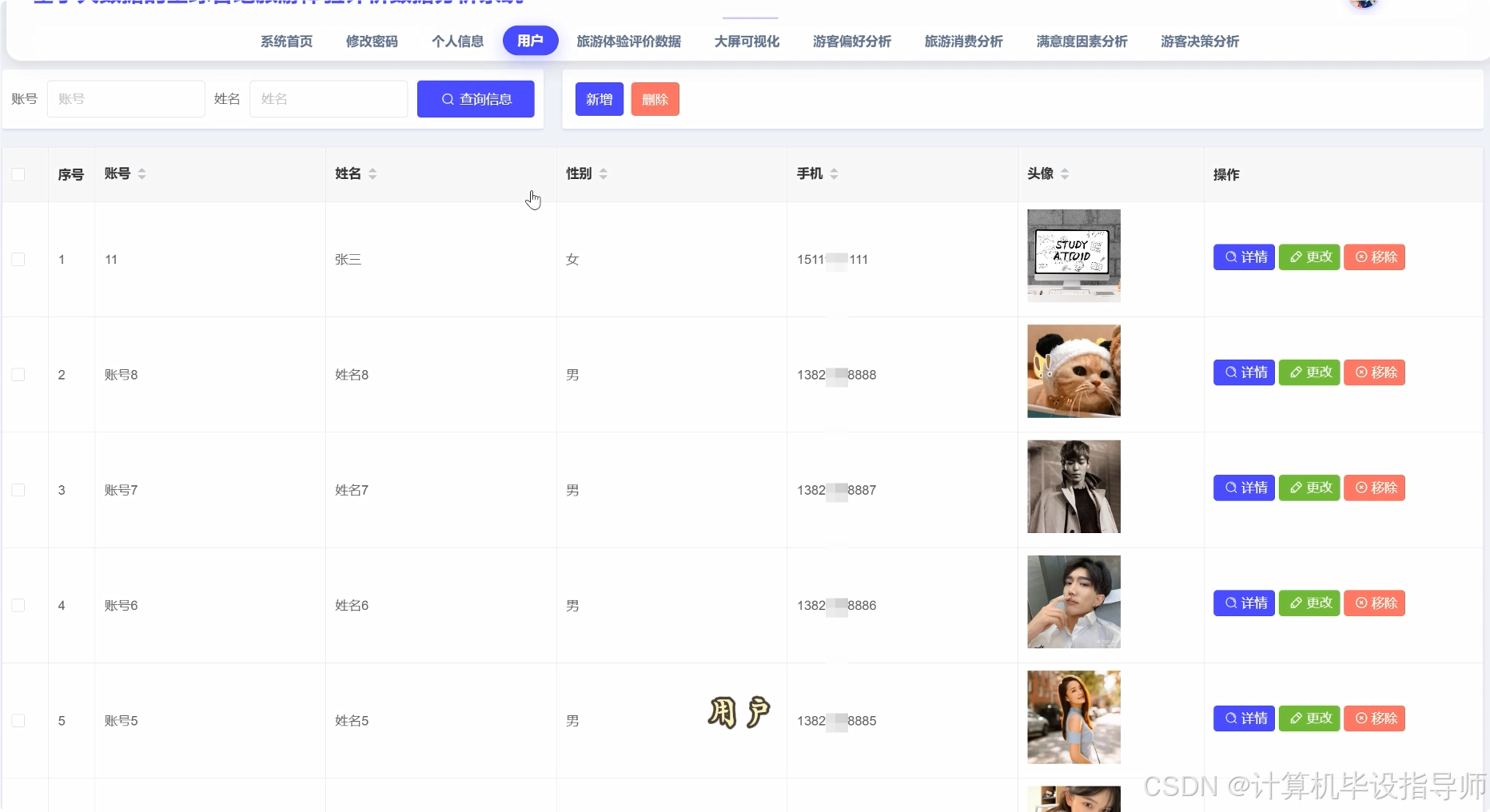Toggle the select-all checkbox in table header
This screenshot has width=1490, height=812.
[18, 174]
